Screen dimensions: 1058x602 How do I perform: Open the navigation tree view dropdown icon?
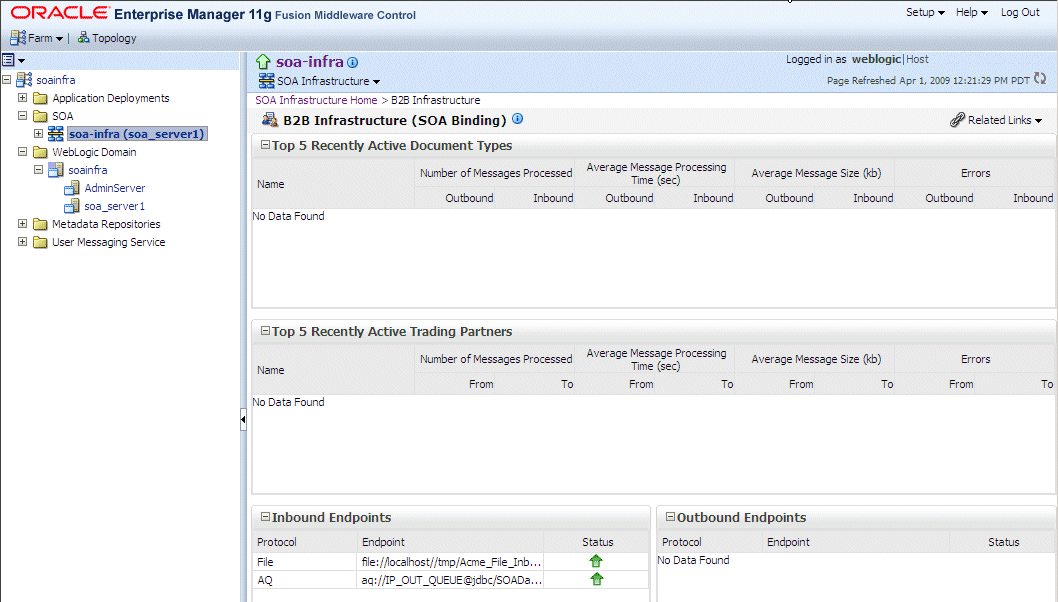[13, 60]
